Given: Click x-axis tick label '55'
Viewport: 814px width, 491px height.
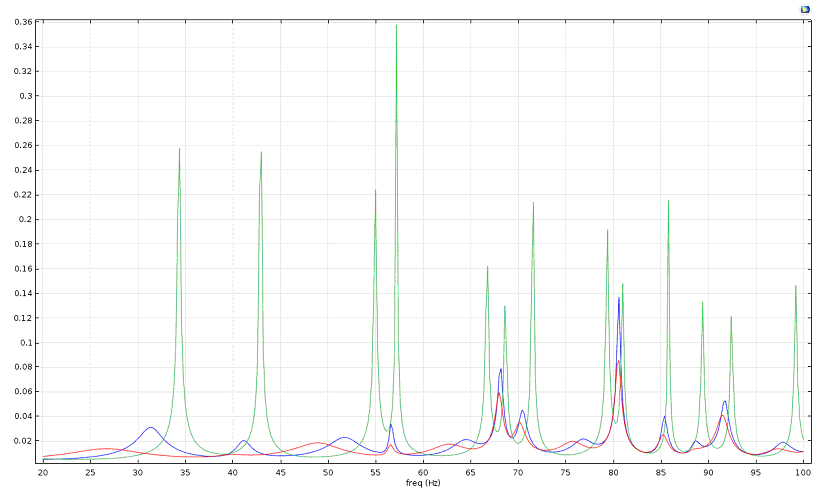Looking at the screenshot, I should point(375,472).
